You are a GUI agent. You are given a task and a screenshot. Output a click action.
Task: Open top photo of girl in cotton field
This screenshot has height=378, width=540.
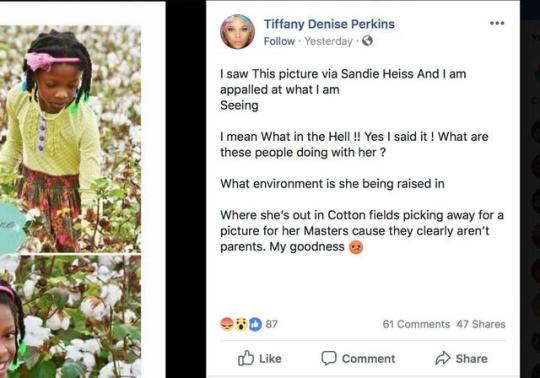point(70,139)
